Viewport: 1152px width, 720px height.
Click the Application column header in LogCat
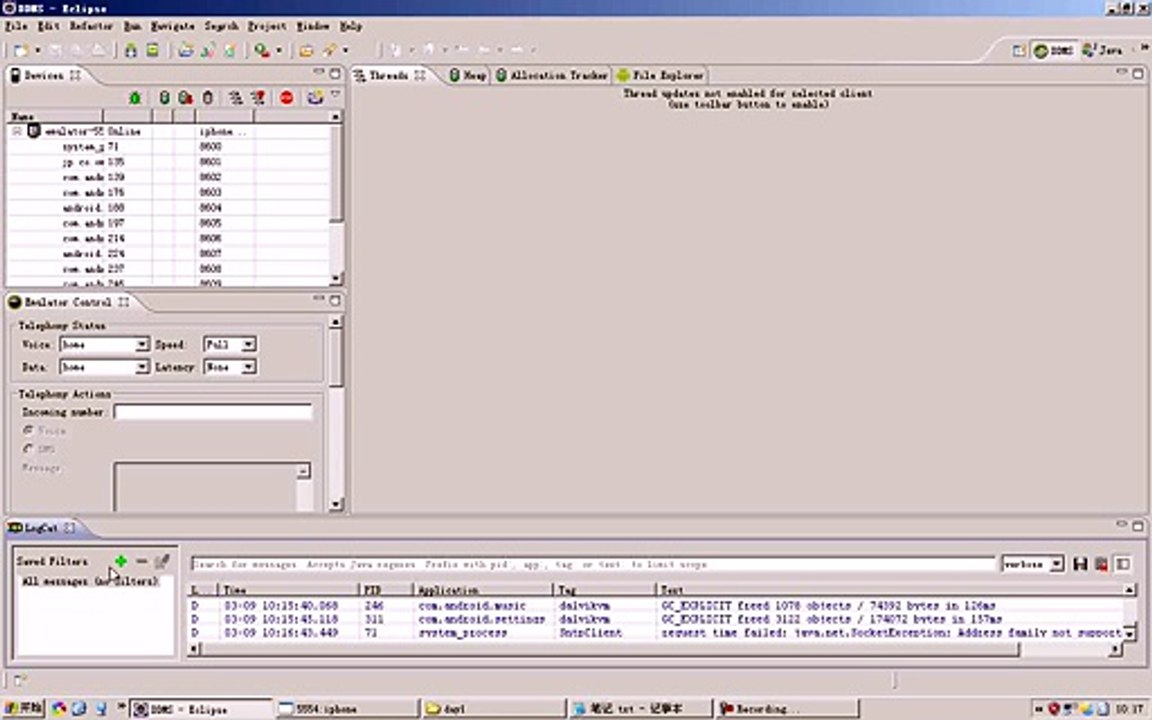click(481, 590)
